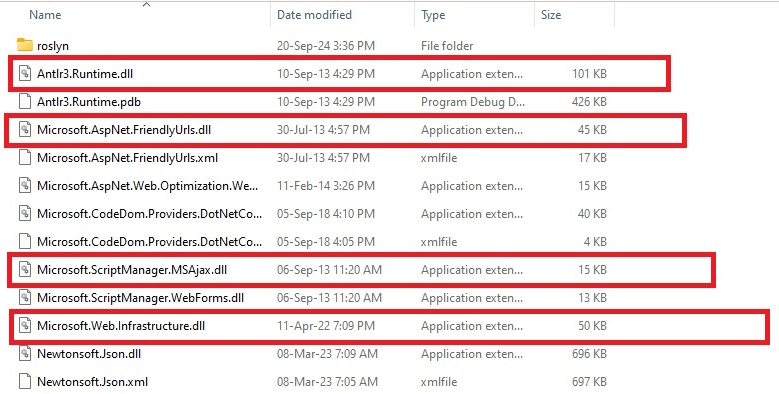Click the name Microsoft.ScriptManager.MSAjax.dll
779x394 pixels.
tap(132, 270)
